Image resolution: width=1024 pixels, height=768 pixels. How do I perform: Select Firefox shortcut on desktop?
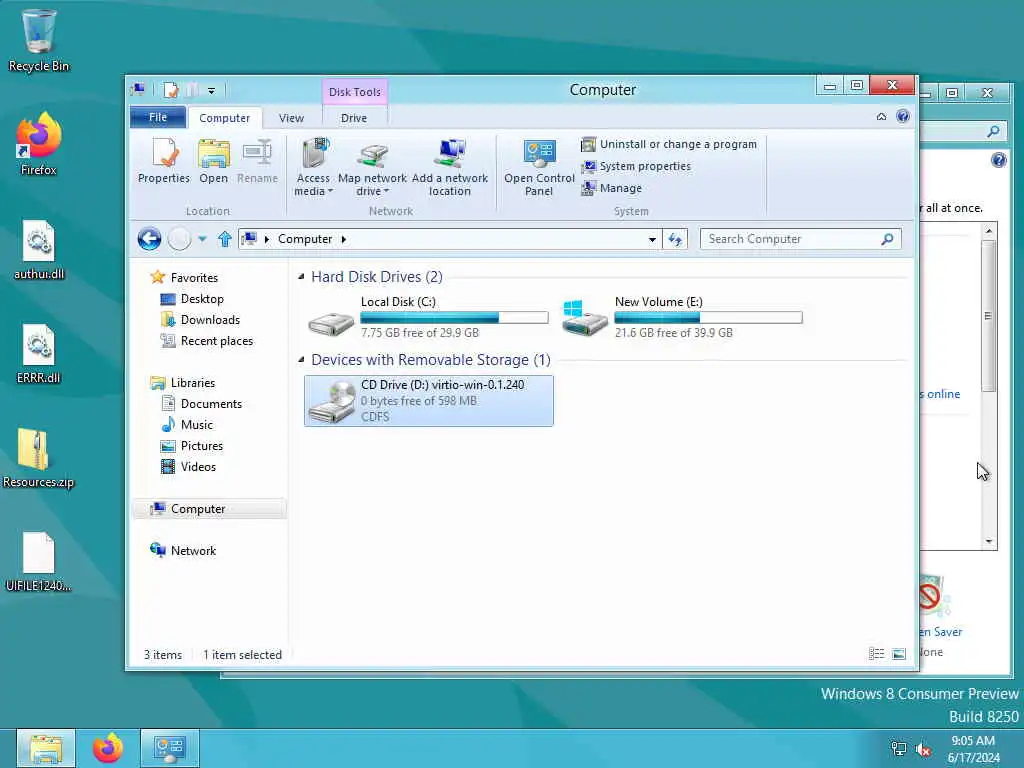39,144
